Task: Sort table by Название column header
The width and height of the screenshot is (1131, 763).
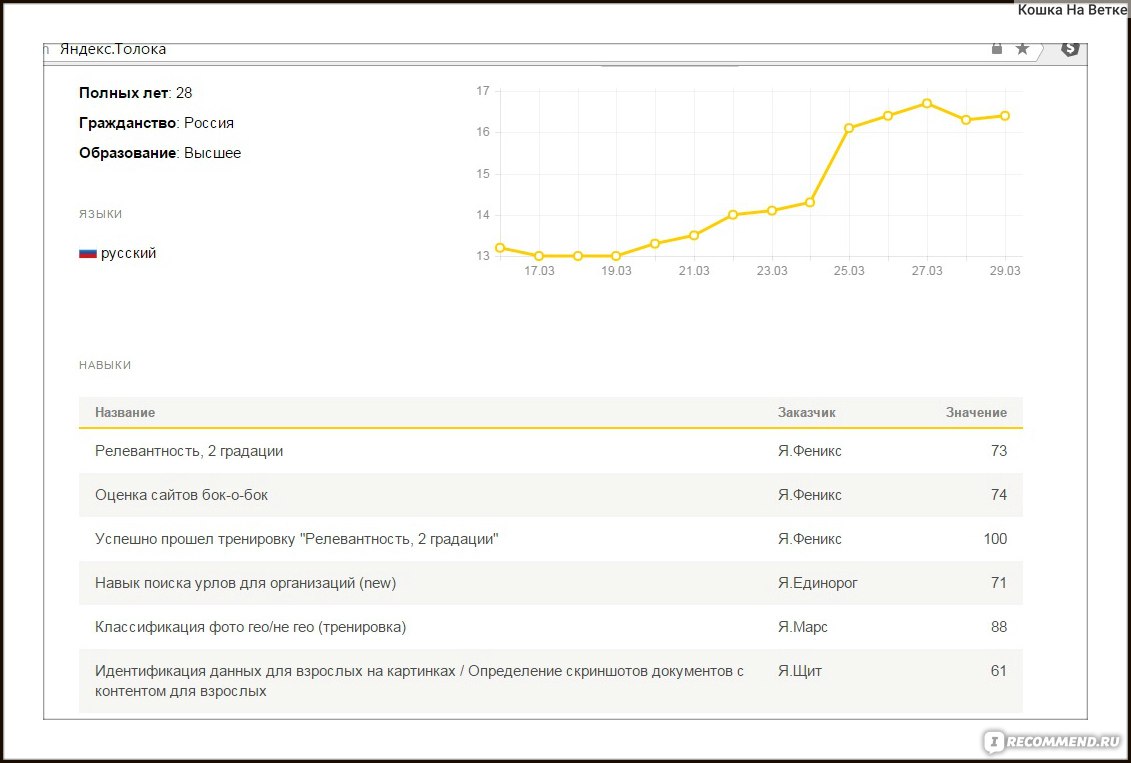Action: (x=125, y=412)
